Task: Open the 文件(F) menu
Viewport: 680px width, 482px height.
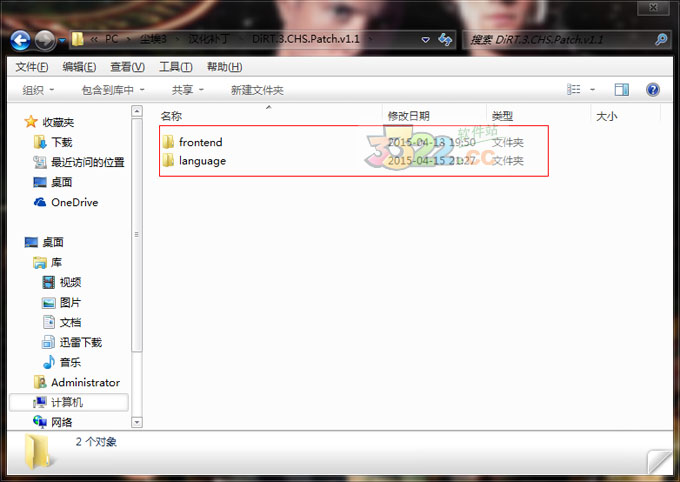Action: click(x=32, y=67)
